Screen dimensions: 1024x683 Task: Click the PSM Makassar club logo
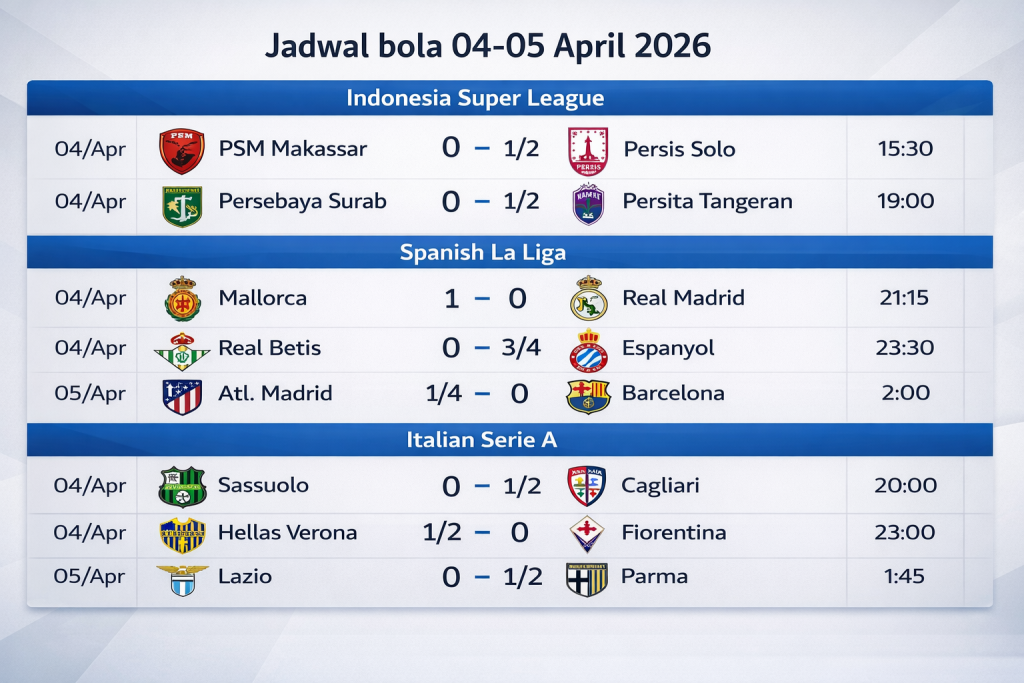pyautogui.click(x=182, y=150)
